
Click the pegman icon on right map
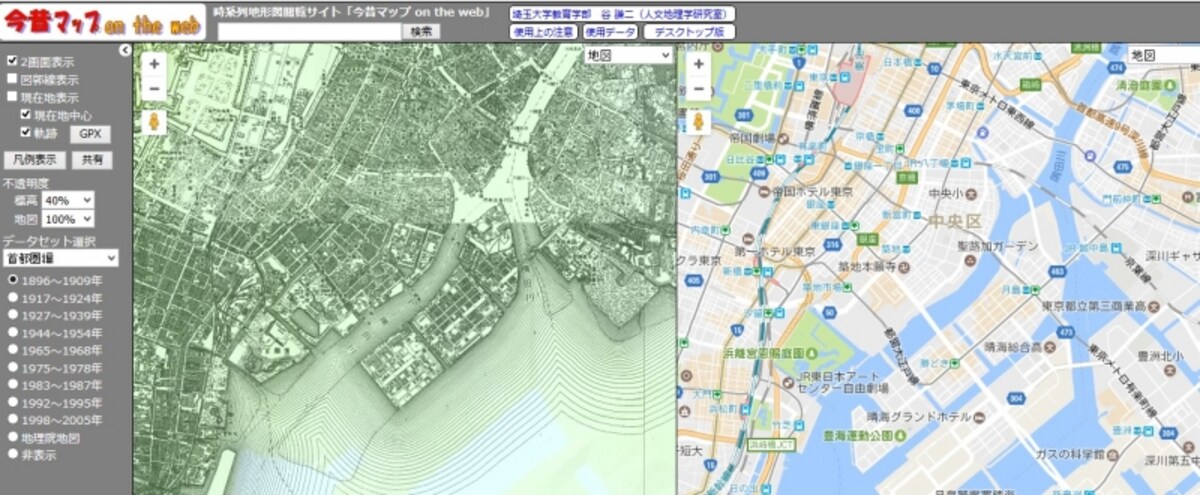(x=698, y=122)
